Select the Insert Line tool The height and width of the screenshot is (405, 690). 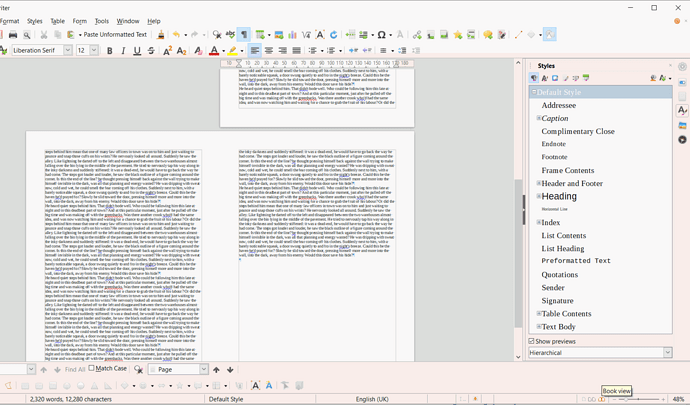pos(518,35)
